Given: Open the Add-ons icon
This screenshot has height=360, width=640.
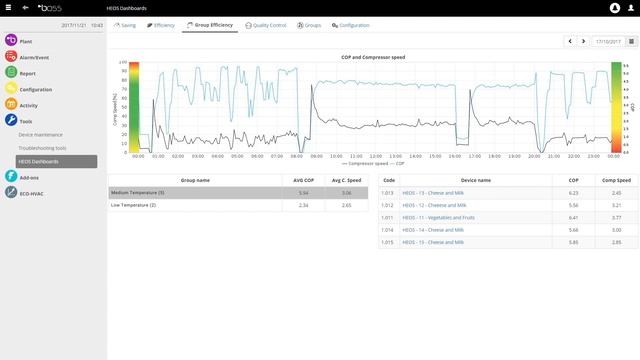Looking at the screenshot, I should [x=11, y=176].
